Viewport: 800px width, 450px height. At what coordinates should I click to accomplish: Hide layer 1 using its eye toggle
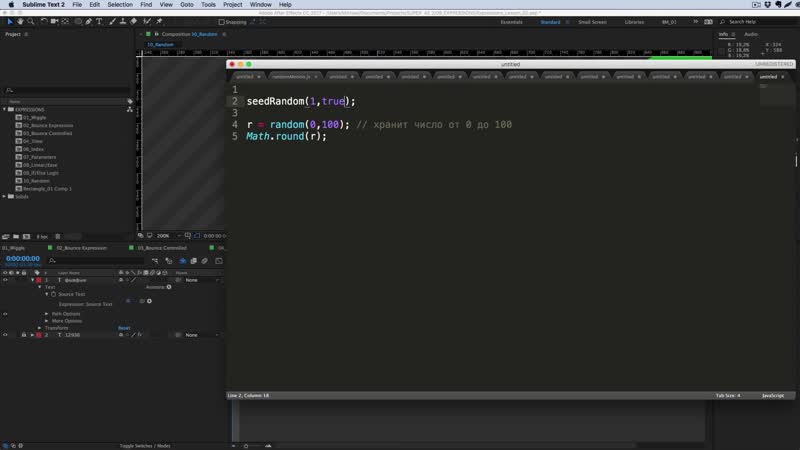click(x=5, y=280)
